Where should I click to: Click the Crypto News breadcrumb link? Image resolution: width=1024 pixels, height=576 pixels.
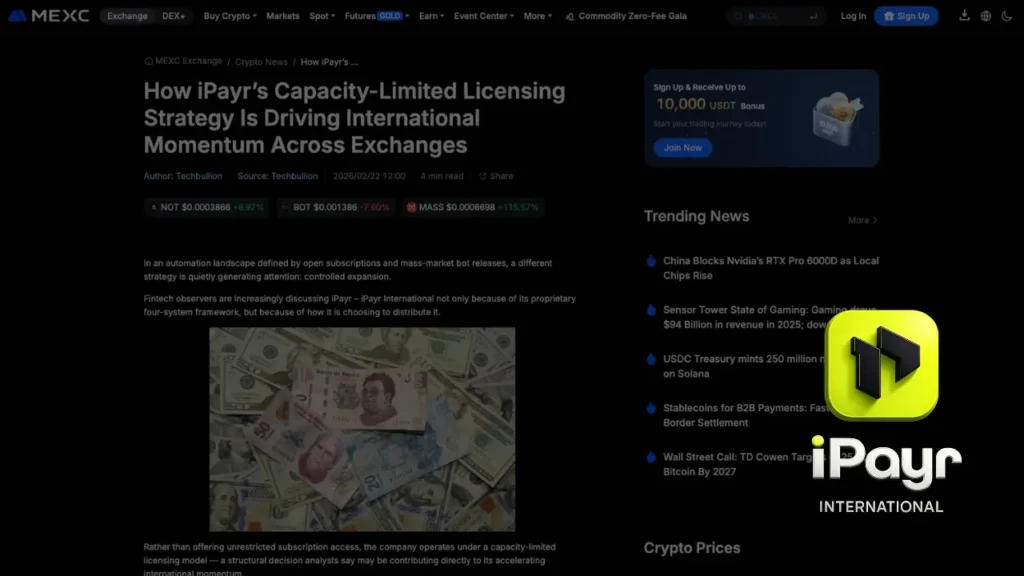pyautogui.click(x=261, y=61)
